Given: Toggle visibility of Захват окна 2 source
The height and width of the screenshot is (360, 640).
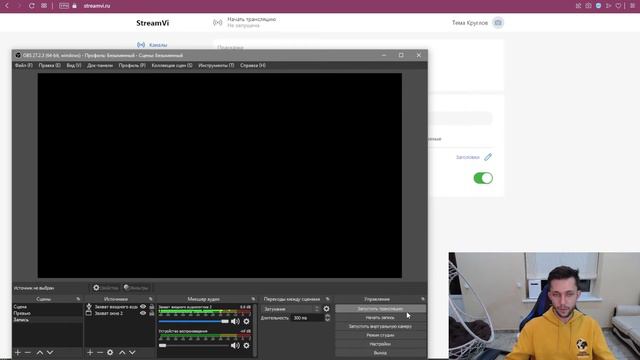Looking at the screenshot, I should (143, 313).
